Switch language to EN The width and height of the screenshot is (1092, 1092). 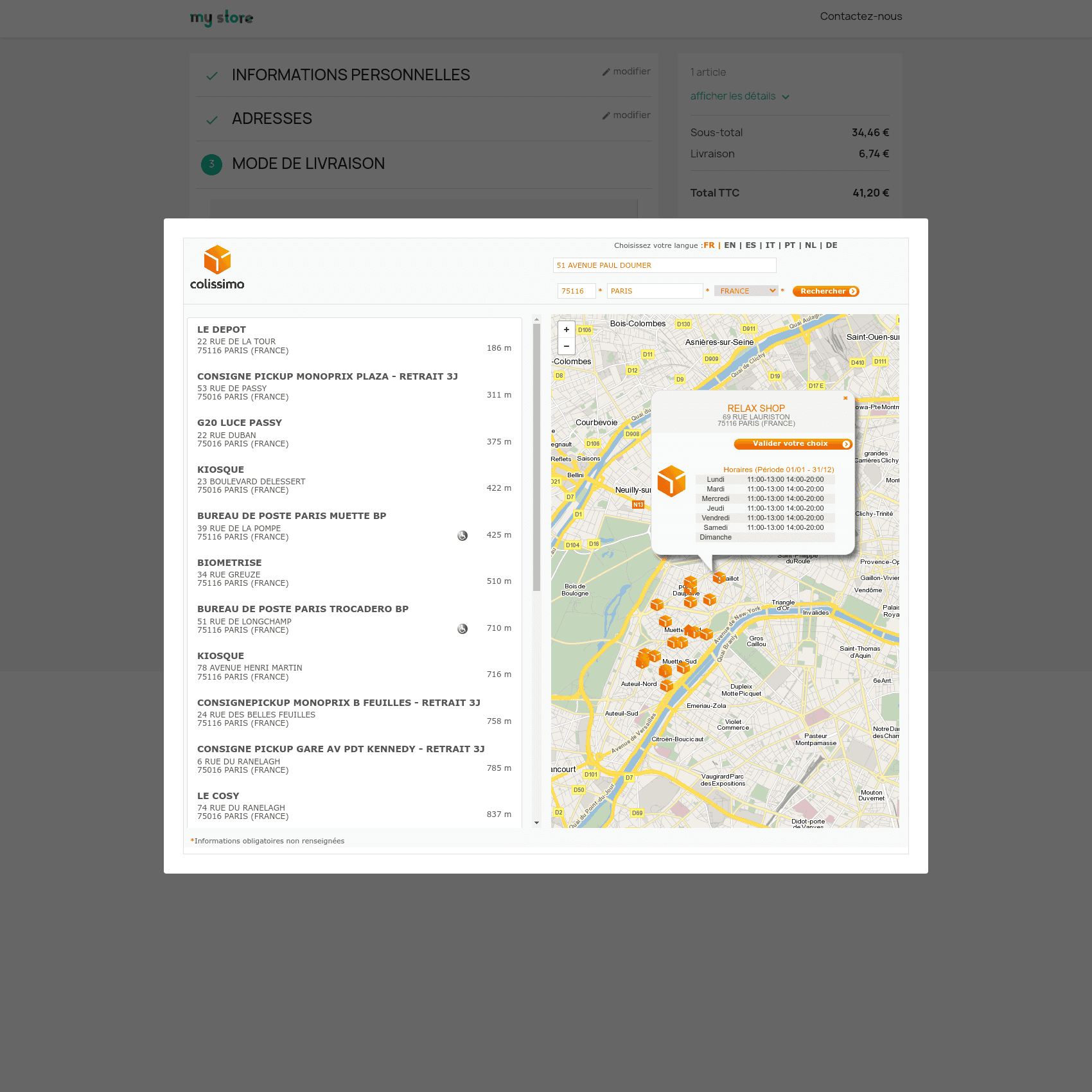coord(730,245)
